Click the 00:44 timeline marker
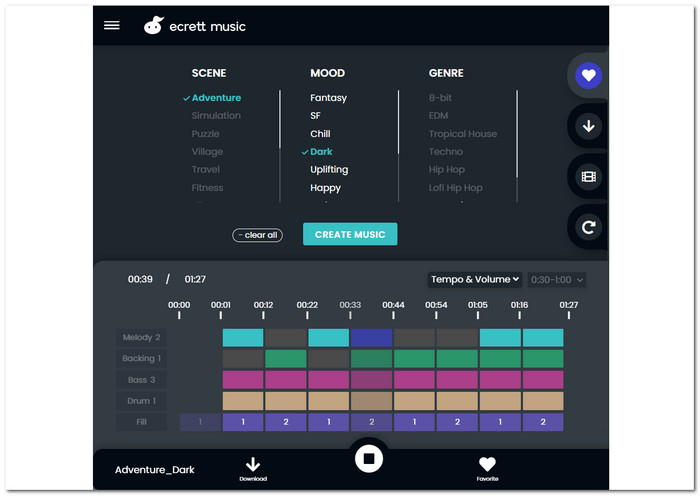This screenshot has height=496, width=700. pyautogui.click(x=393, y=306)
